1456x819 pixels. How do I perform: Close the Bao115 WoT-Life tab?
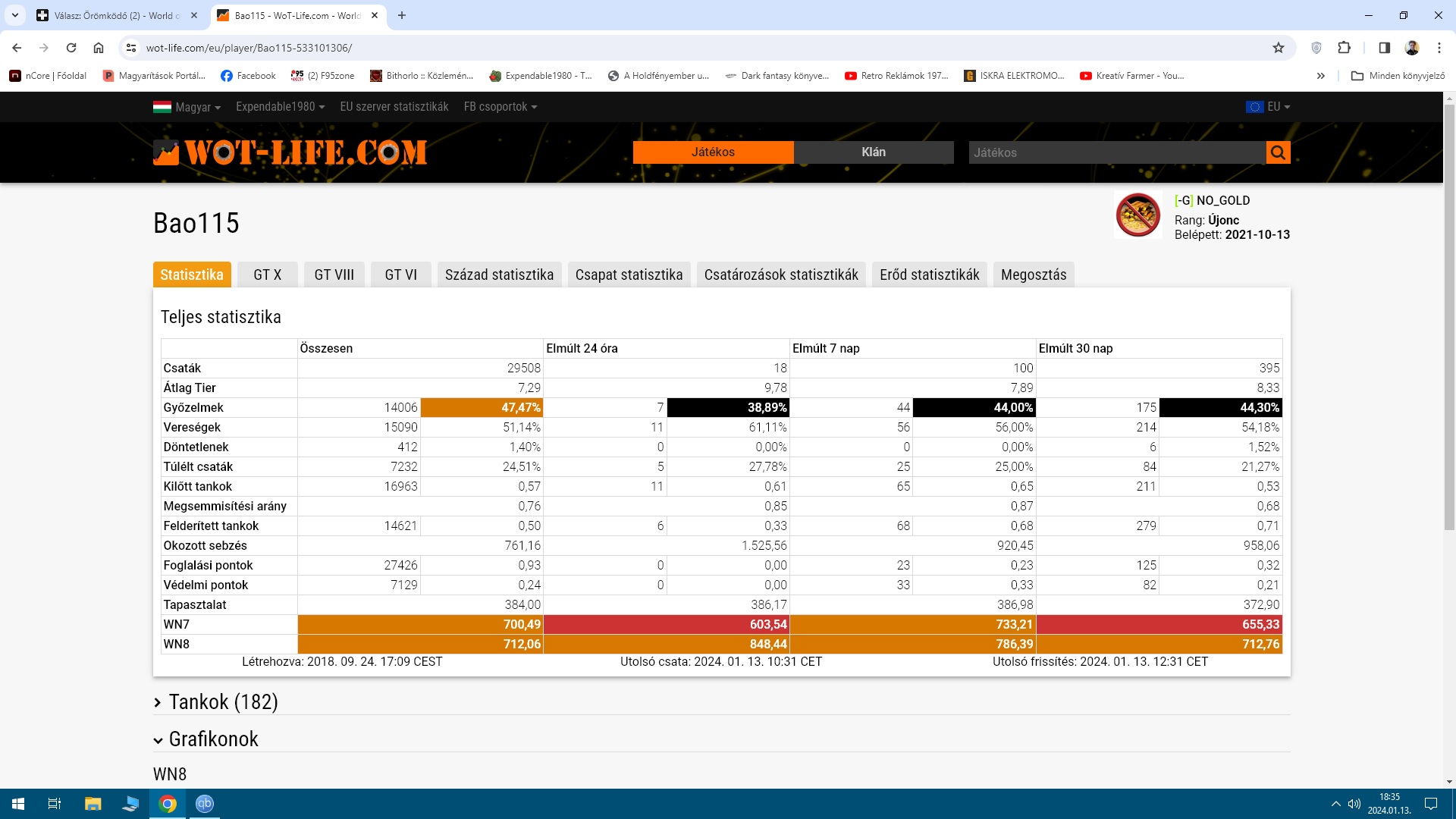point(375,15)
